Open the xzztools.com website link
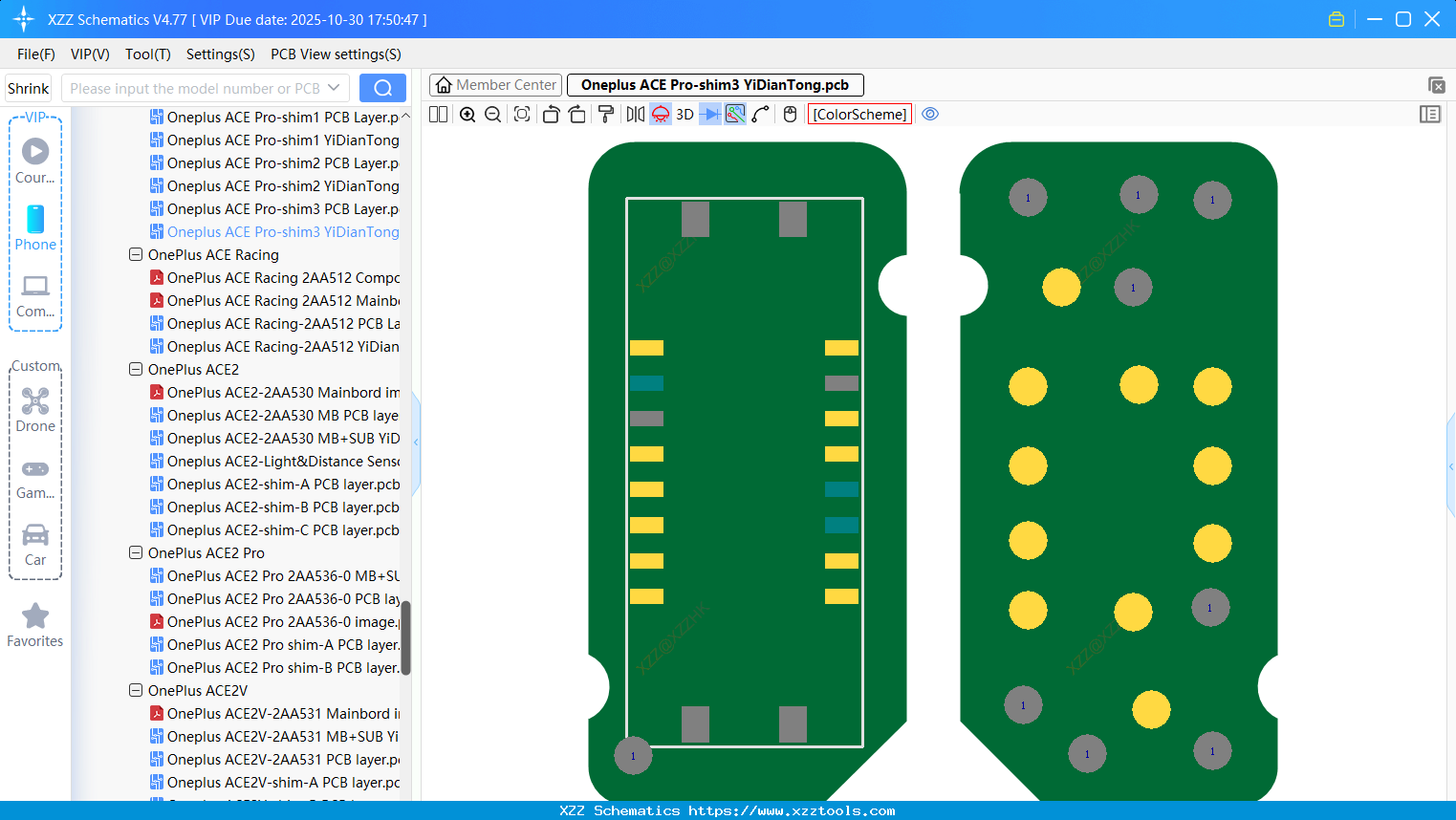 pos(792,811)
